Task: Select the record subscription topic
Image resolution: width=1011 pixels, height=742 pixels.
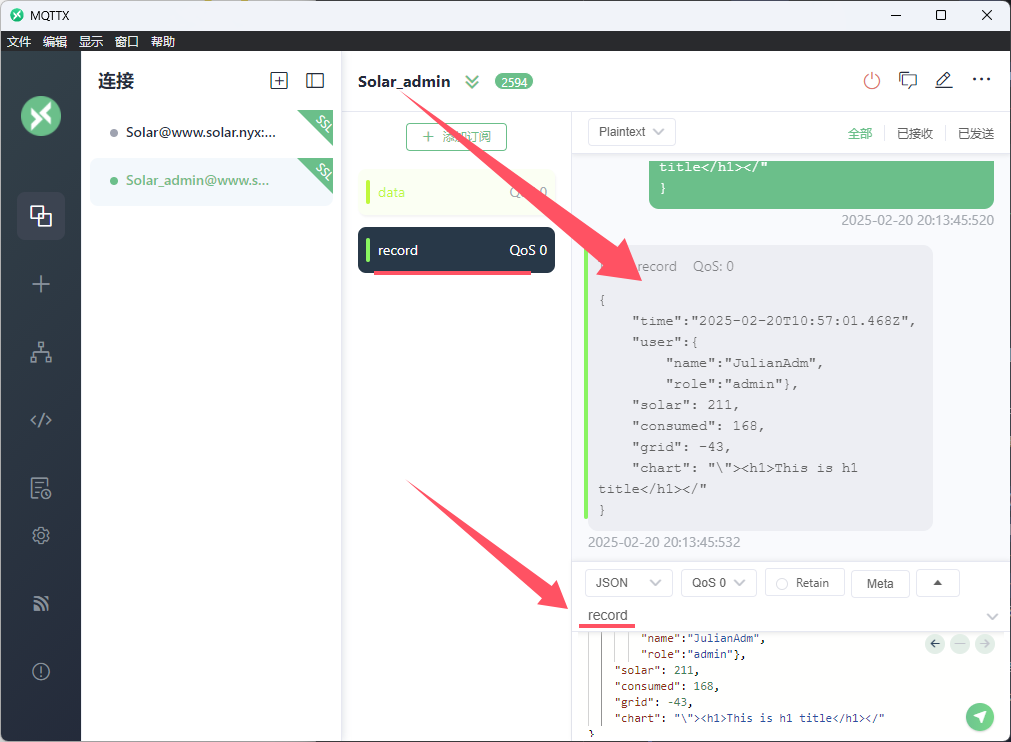Action: pyautogui.click(x=456, y=250)
